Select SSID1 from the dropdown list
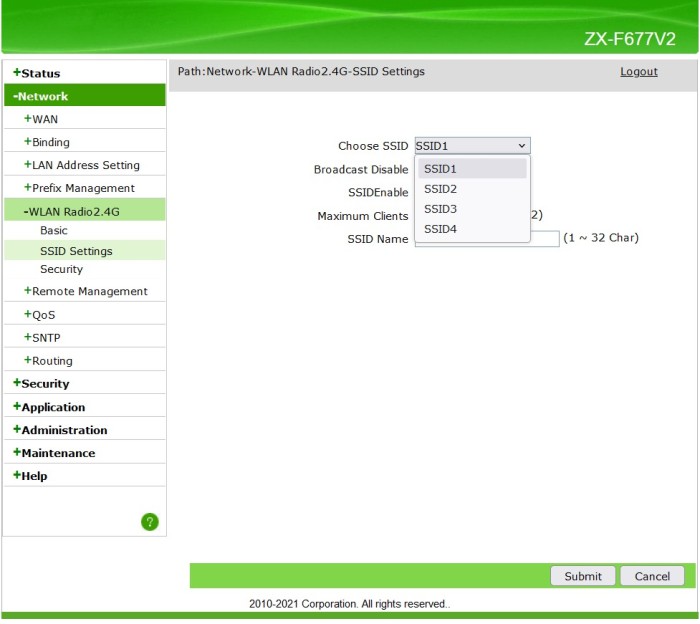The width and height of the screenshot is (700, 624). pyautogui.click(x=472, y=169)
